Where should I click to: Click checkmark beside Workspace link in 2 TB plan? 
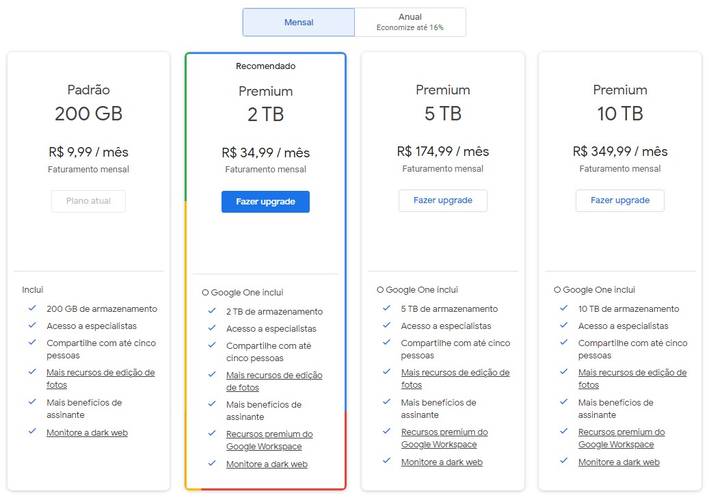point(212,433)
